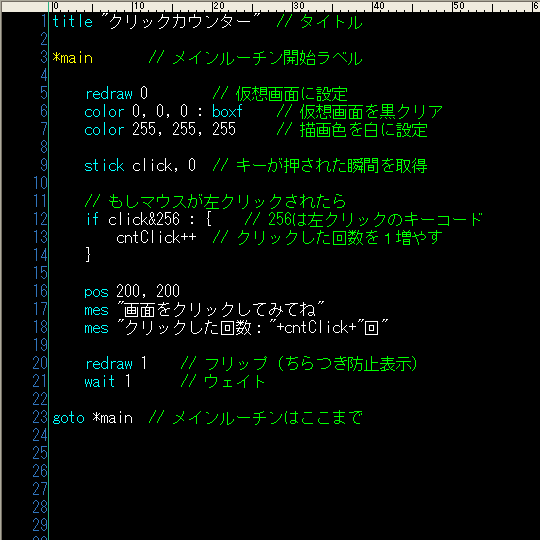Image resolution: width=540 pixels, height=540 pixels.
Task: Click line number 25 in the gutter
Action: point(40,453)
